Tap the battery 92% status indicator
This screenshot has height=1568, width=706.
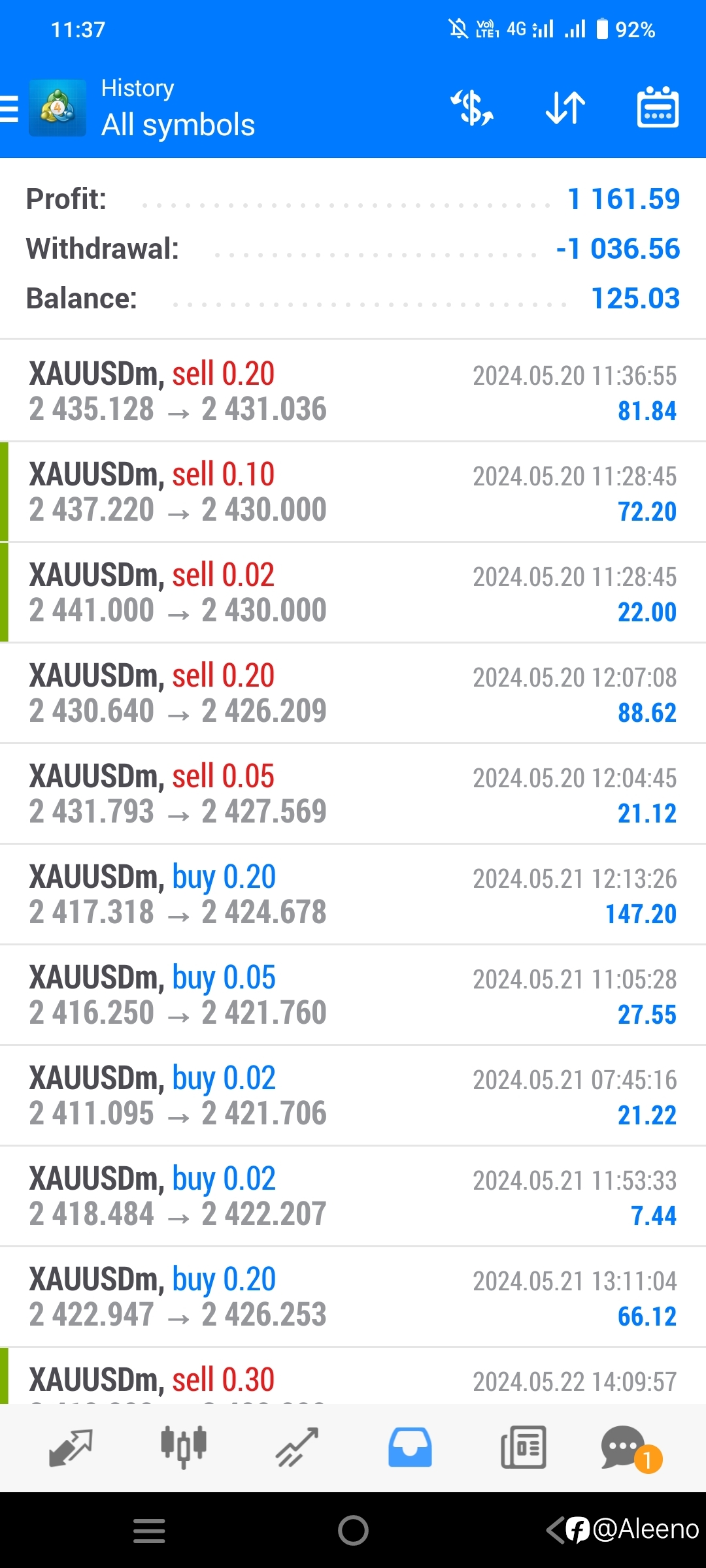click(626, 29)
